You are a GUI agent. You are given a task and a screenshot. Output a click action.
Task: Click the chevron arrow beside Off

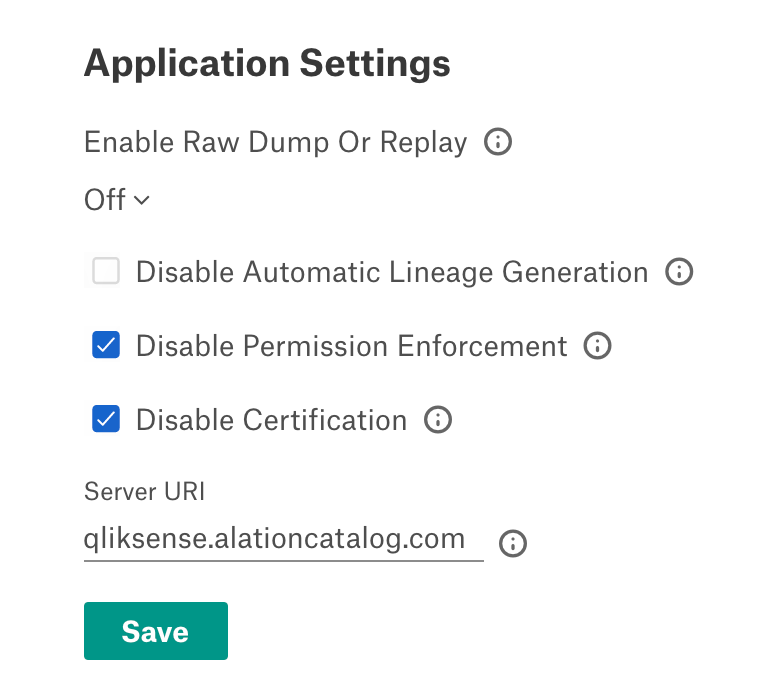coord(142,200)
